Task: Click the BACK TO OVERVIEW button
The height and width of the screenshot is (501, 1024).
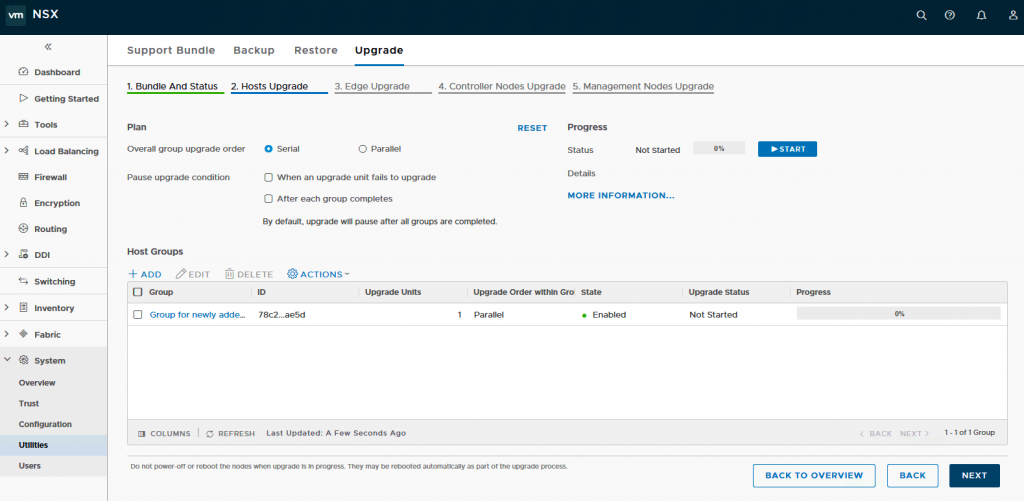Action: pos(814,476)
